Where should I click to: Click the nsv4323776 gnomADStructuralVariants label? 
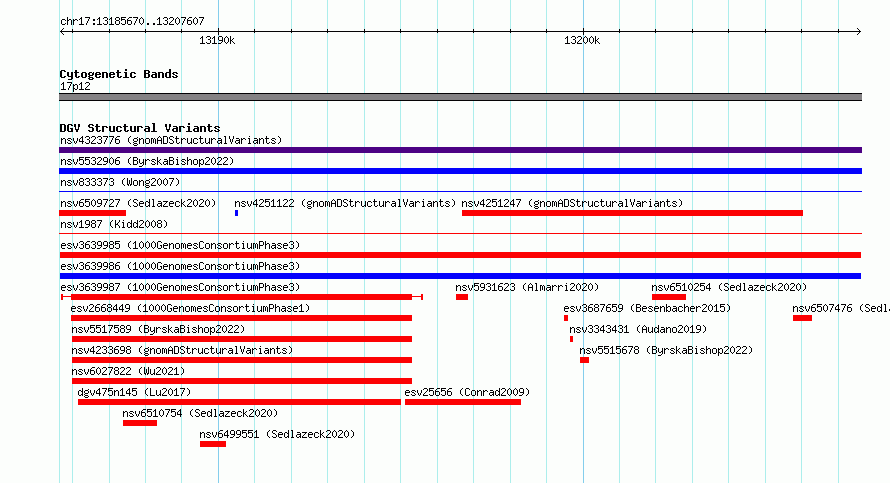point(171,140)
